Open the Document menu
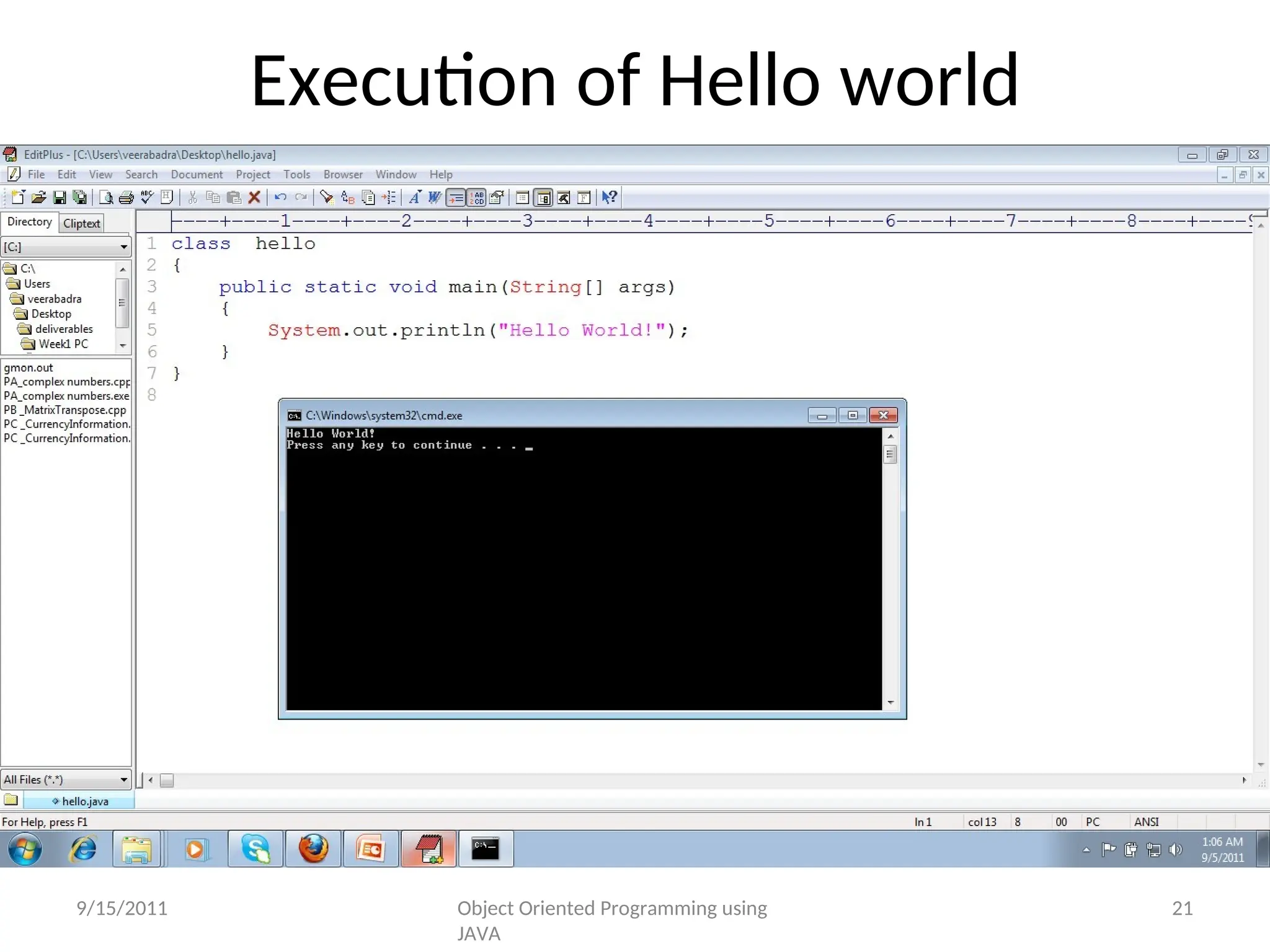Screen dimensions: 1270x952 (x=197, y=175)
